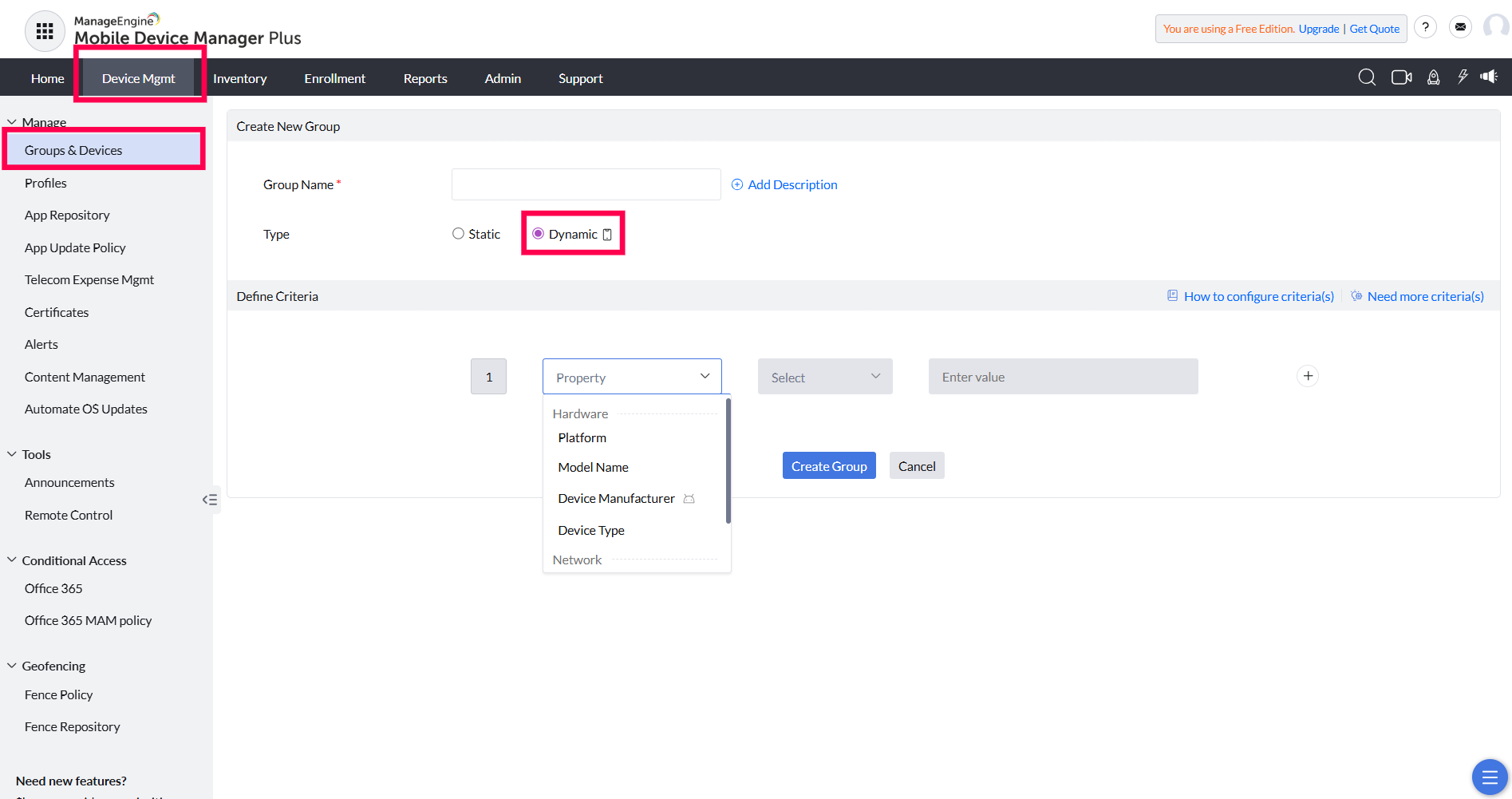Click the search magnifier icon
This screenshot has height=799, width=1512.
1367,77
